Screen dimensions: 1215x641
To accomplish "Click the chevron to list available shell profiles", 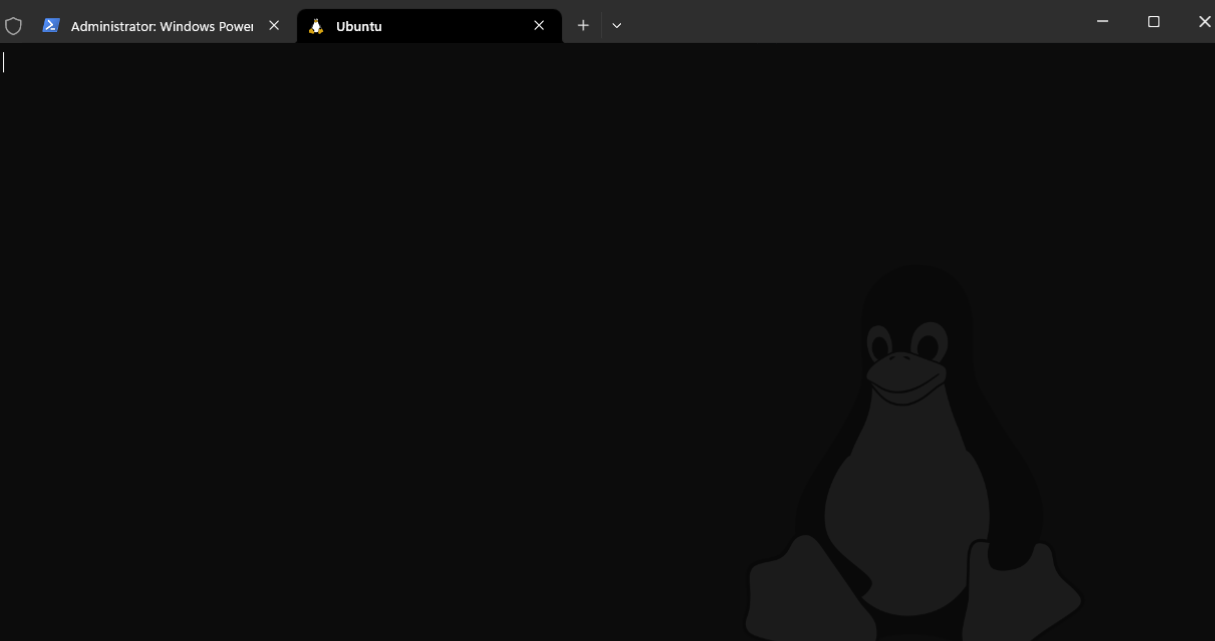I will [x=616, y=26].
